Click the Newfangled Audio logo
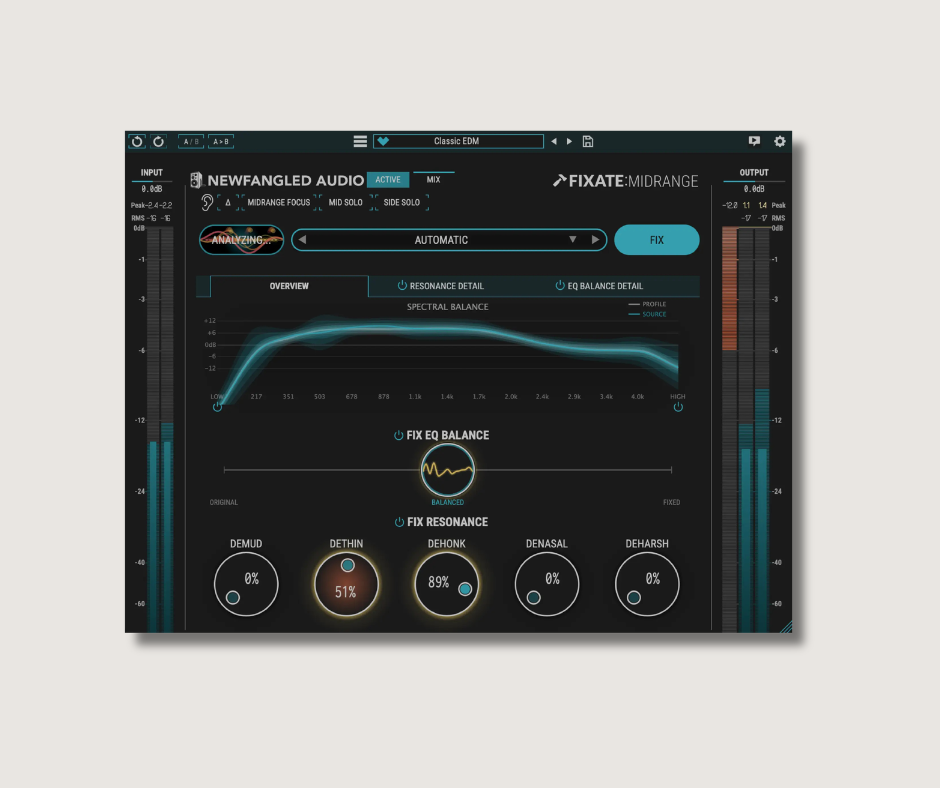Viewport: 940px width, 788px height. click(277, 181)
